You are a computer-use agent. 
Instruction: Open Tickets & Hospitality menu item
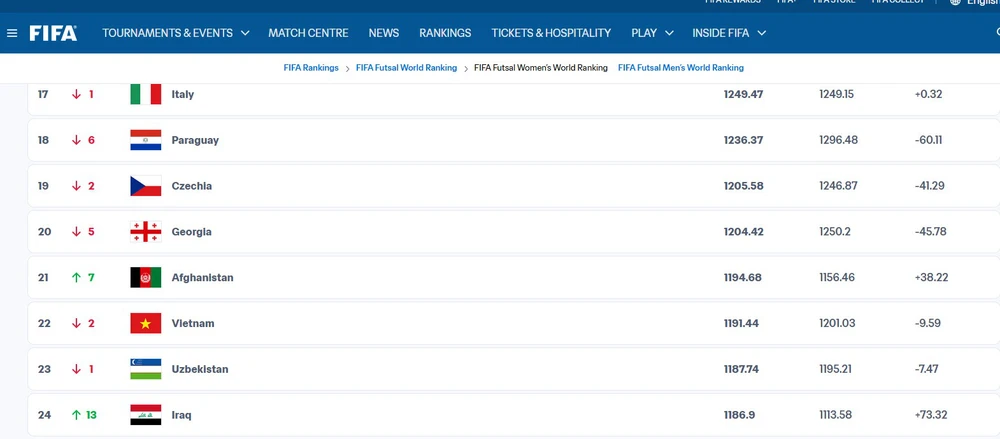coord(551,33)
